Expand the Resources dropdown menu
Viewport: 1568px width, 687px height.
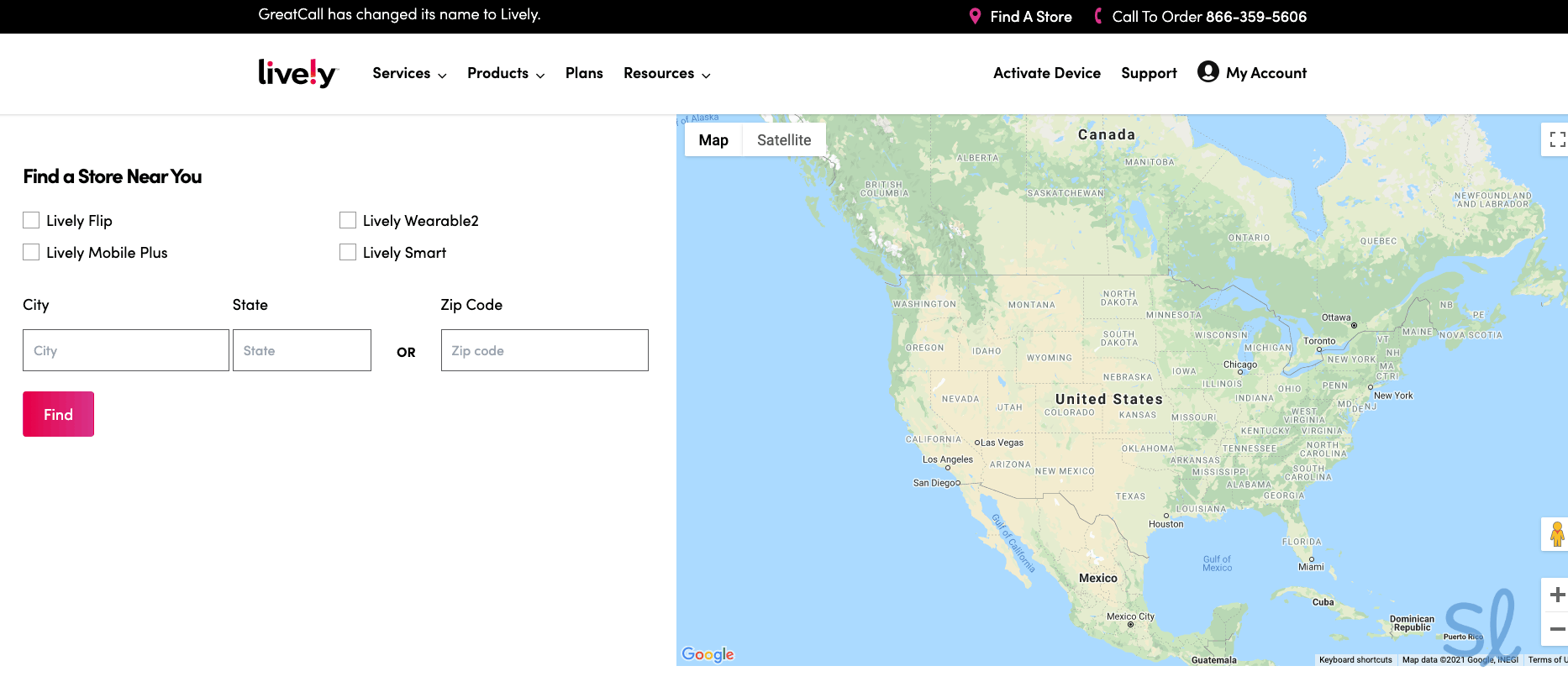pyautogui.click(x=666, y=74)
